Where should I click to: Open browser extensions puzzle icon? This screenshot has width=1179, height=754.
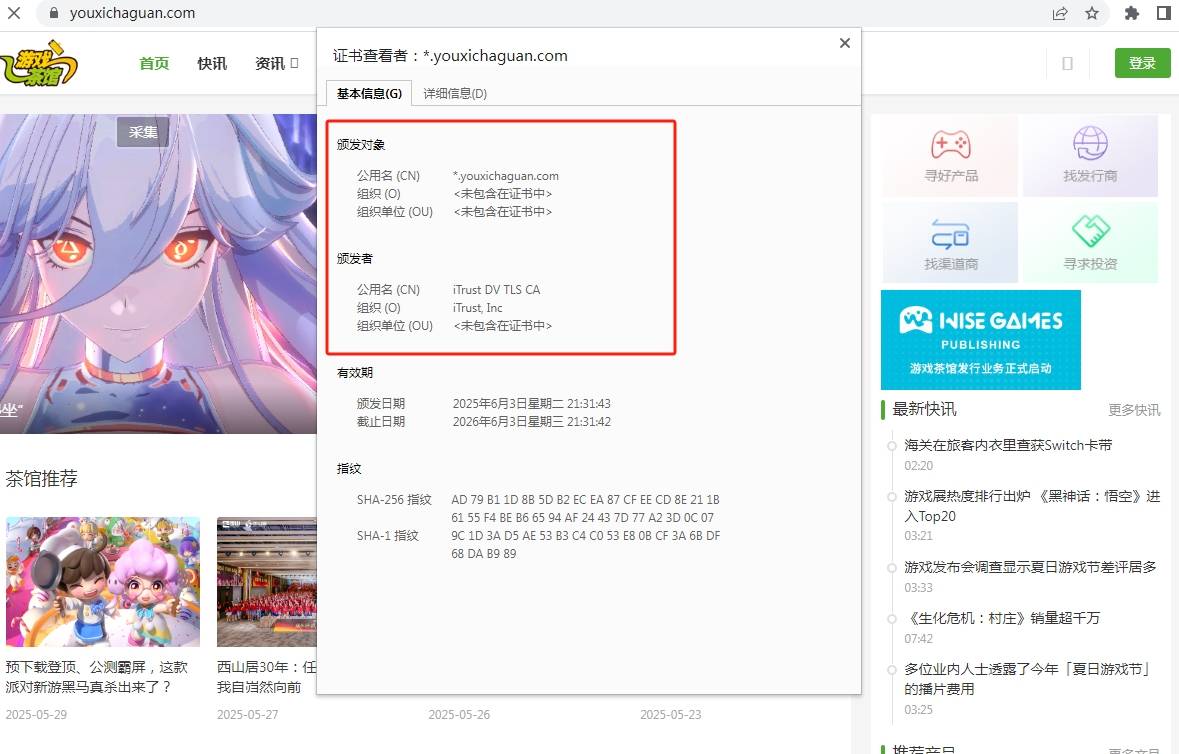(1132, 13)
